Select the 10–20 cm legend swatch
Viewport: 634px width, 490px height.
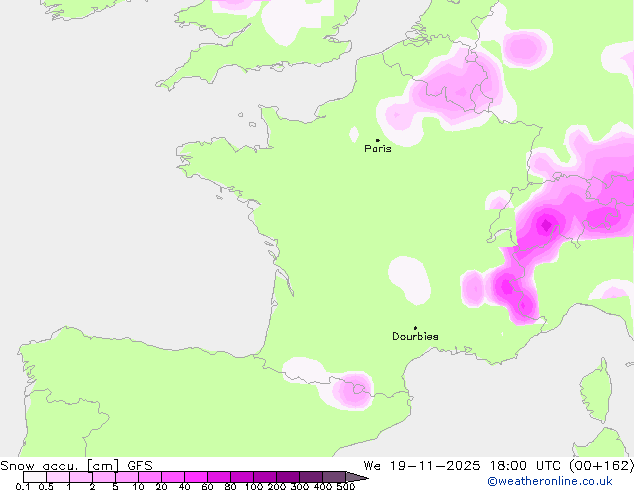coord(150,477)
